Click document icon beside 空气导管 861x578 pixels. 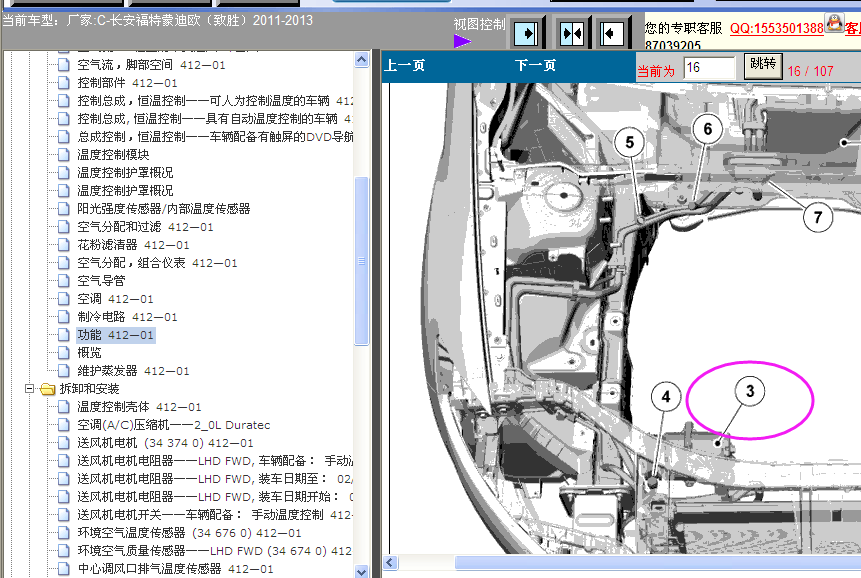point(64,281)
